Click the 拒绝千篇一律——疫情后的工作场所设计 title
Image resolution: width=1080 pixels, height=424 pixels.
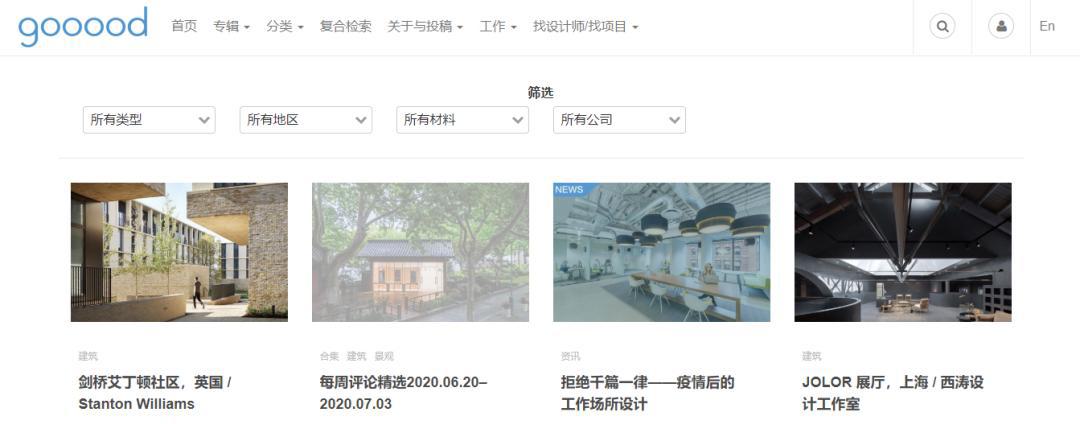point(647,393)
